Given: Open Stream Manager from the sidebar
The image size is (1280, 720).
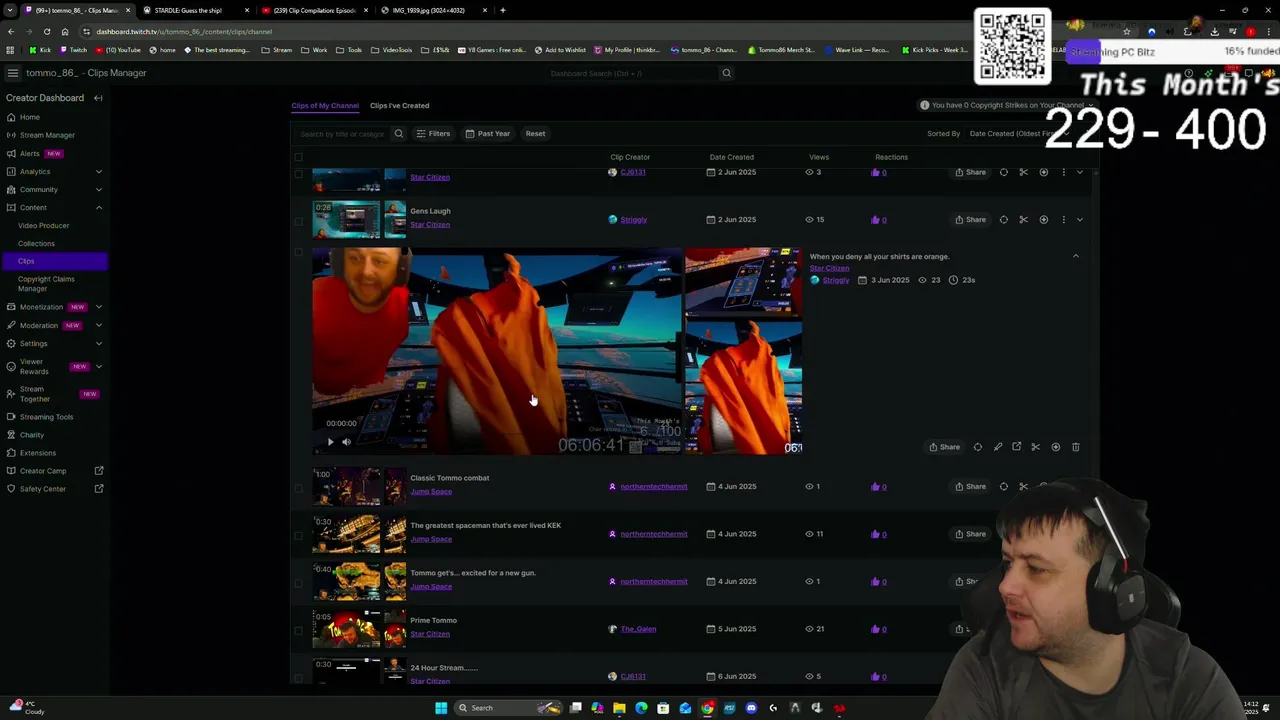Looking at the screenshot, I should pyautogui.click(x=46, y=135).
